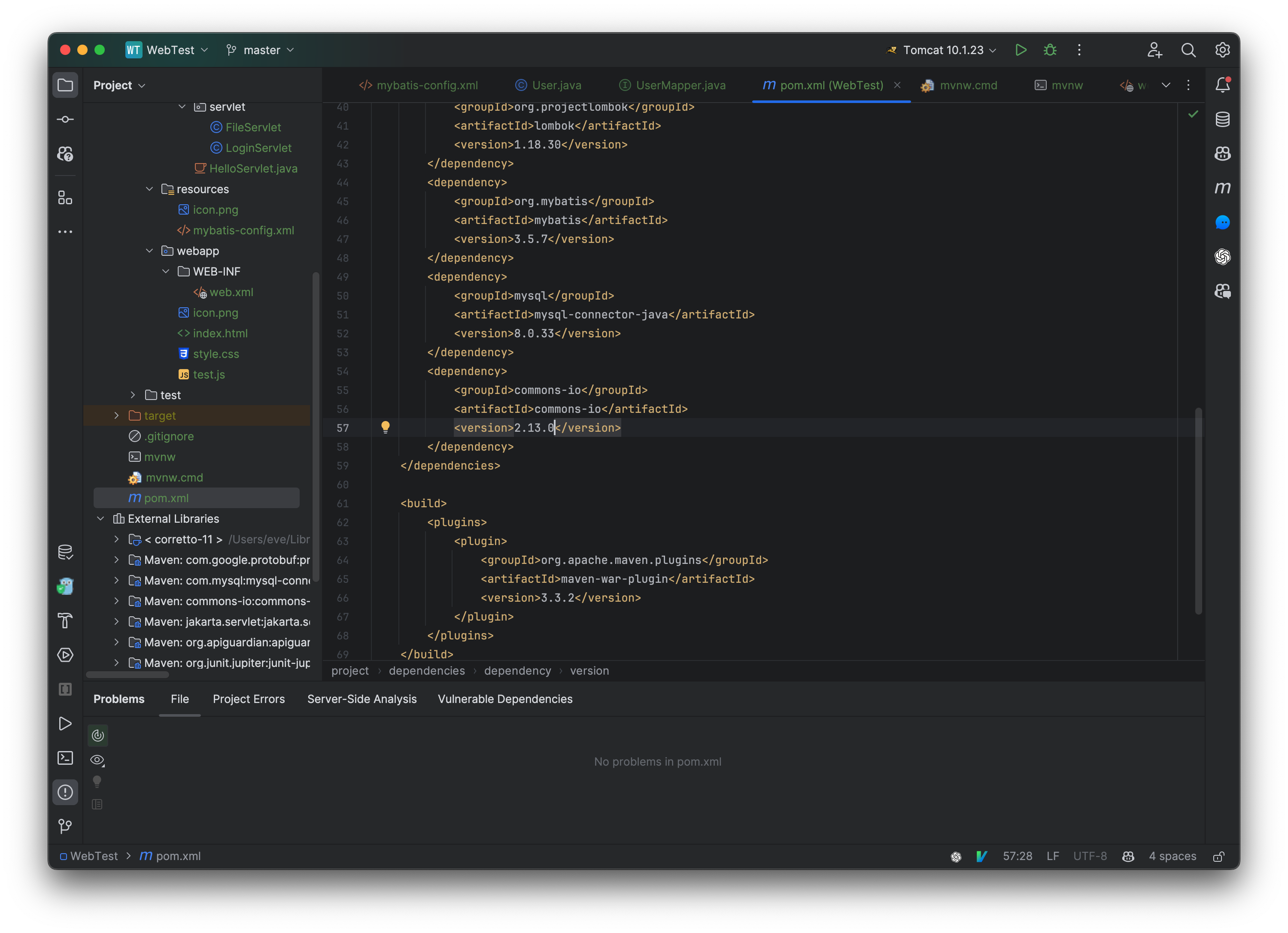
Task: Open the Database tool window
Action: coord(1223,119)
